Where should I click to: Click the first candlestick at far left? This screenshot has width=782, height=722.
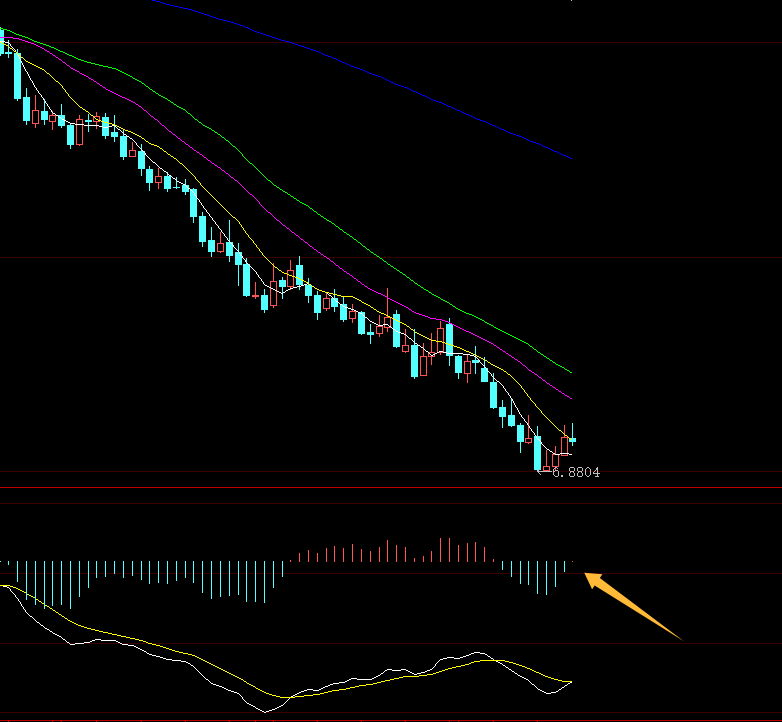tap(2, 40)
